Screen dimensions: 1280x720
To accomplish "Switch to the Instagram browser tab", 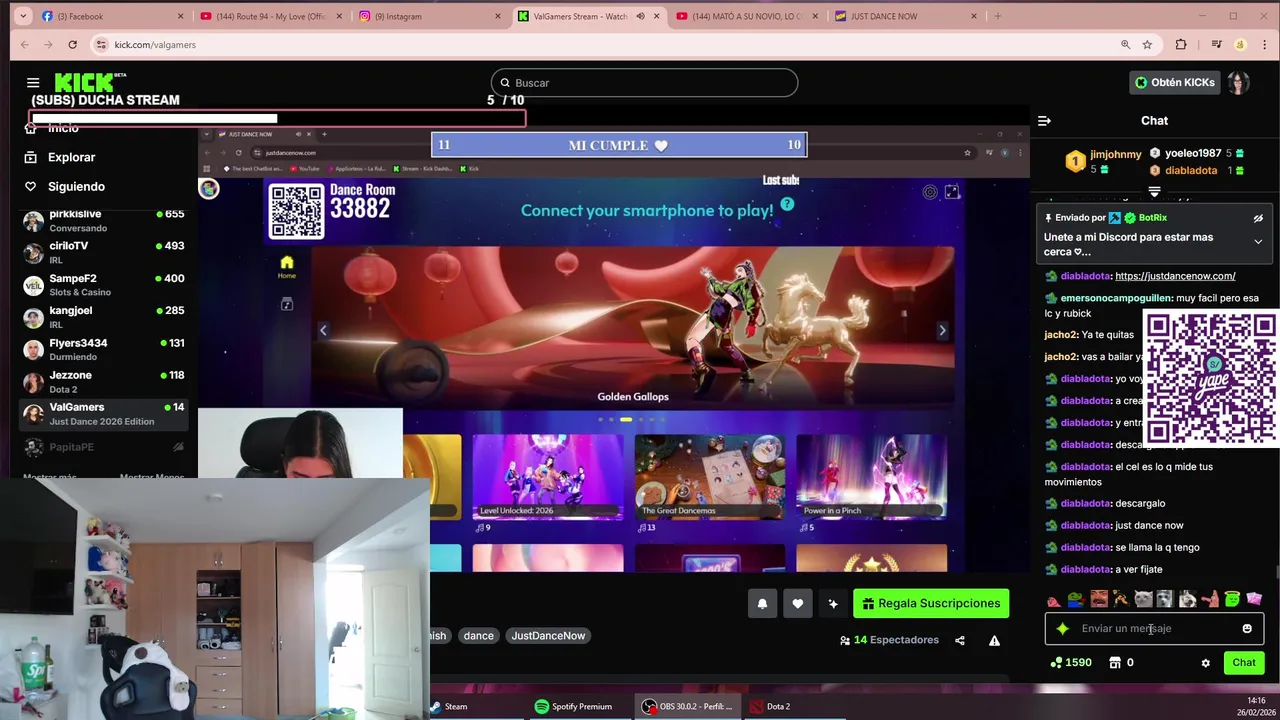I will 430,16.
